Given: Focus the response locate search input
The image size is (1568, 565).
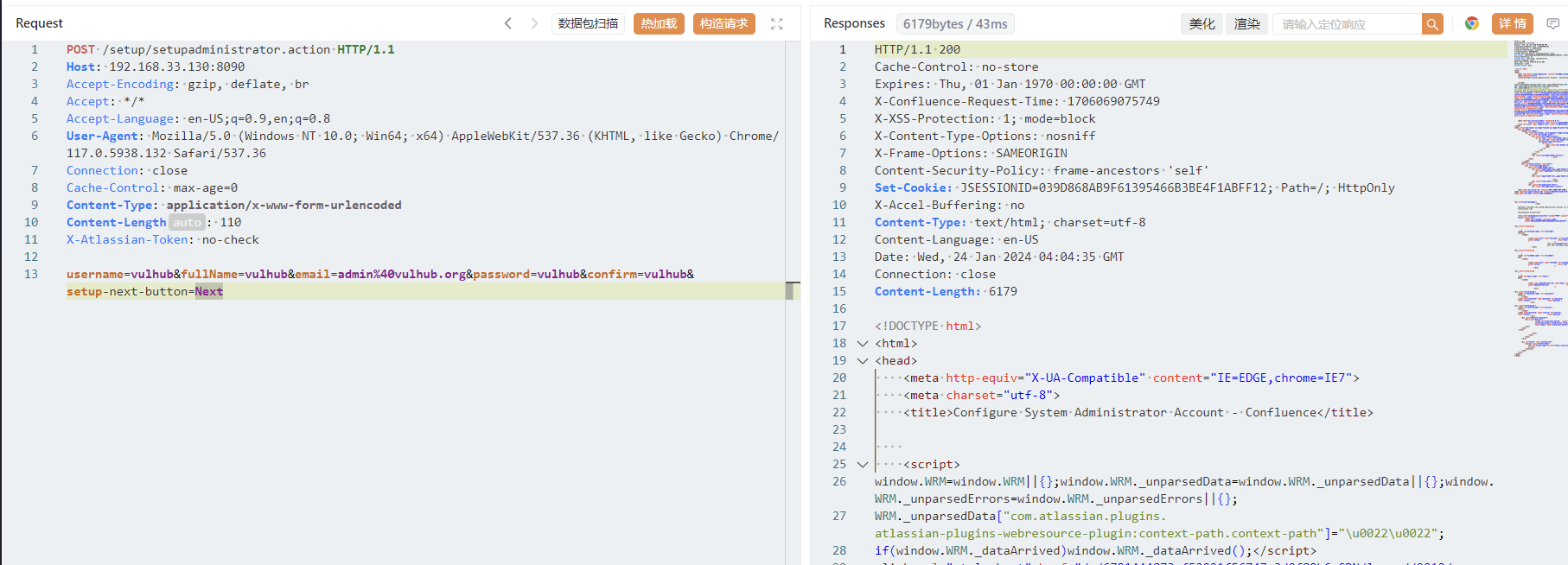Looking at the screenshot, I should pyautogui.click(x=1347, y=24).
